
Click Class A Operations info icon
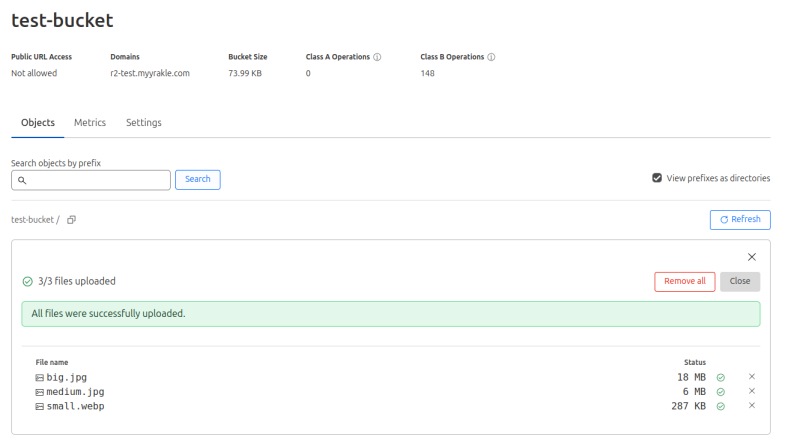[x=377, y=57]
